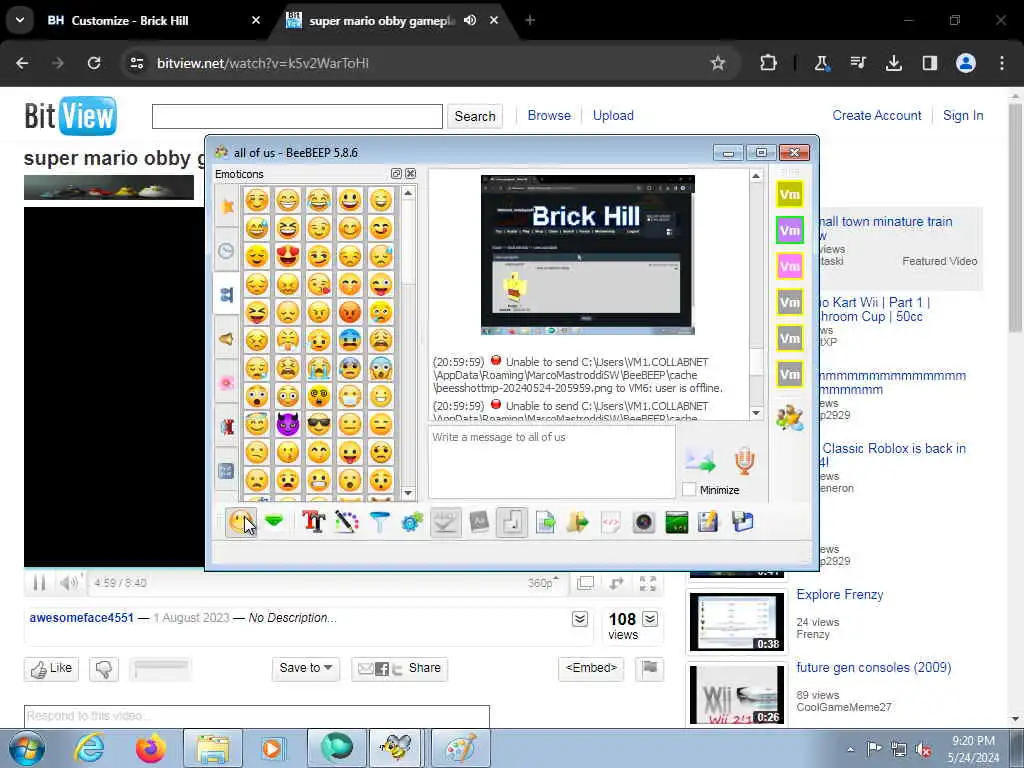Toggle the gray word completion button
Viewport: 1024px width, 768px height.
coord(479,522)
